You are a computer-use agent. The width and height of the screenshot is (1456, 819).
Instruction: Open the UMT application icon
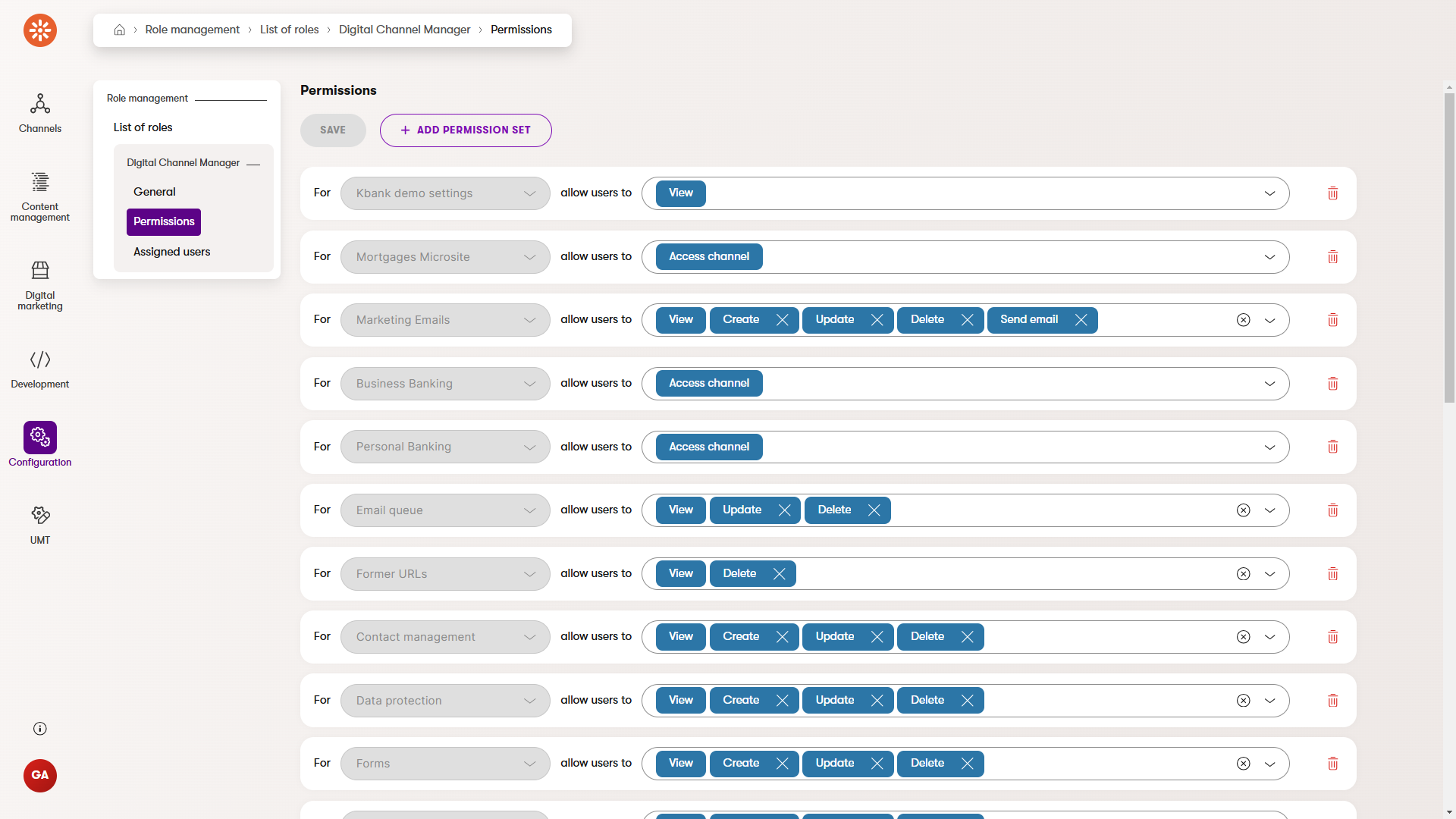pos(39,524)
